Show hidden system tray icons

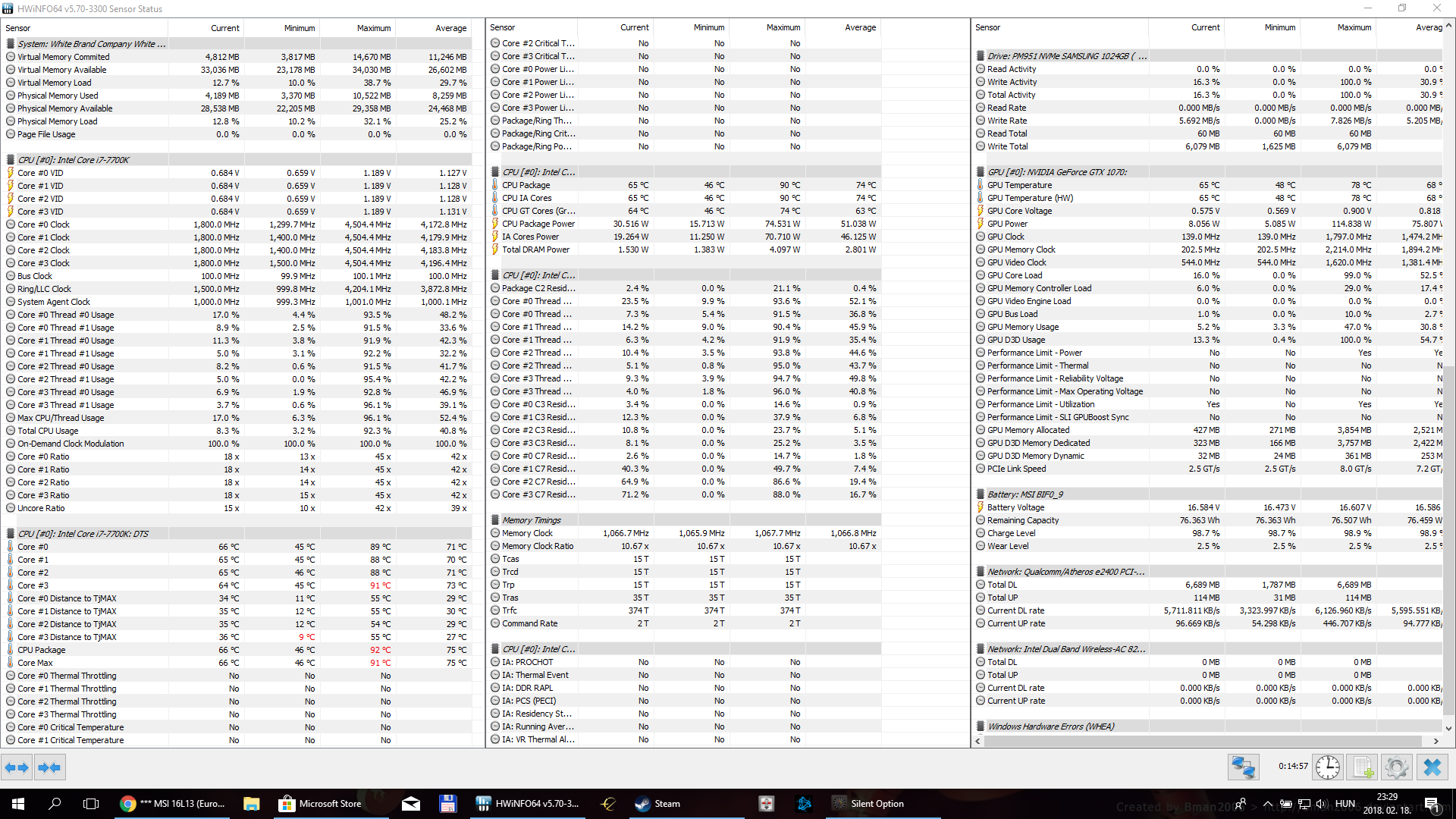pyautogui.click(x=1267, y=804)
